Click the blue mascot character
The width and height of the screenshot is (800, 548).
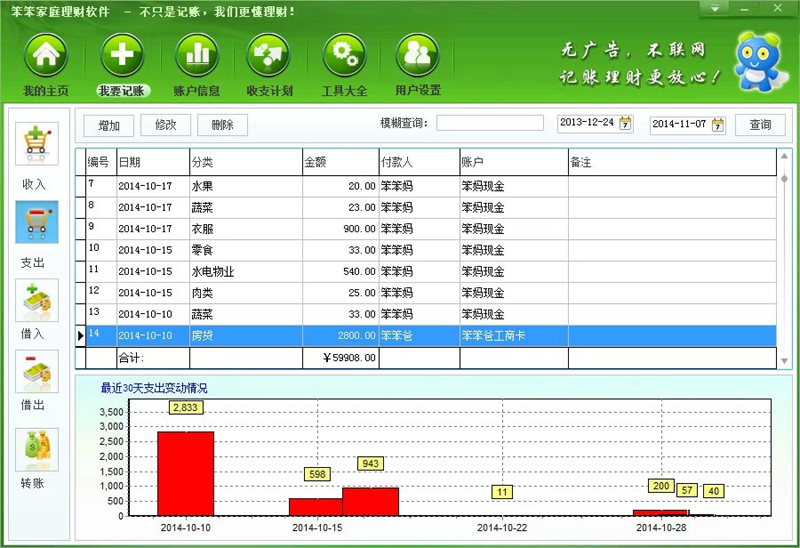coord(758,61)
